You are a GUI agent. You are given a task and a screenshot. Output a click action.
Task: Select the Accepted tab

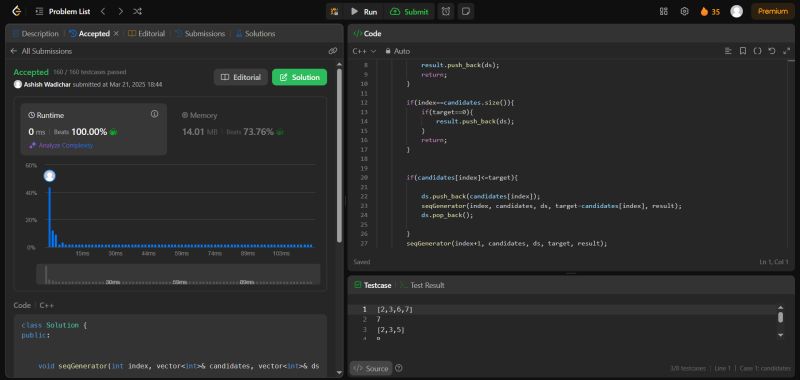[89, 34]
